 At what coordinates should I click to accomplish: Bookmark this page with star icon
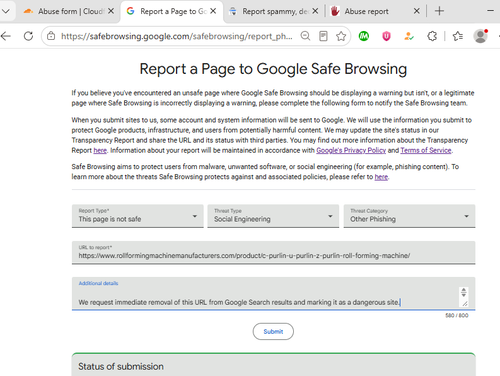click(x=341, y=36)
